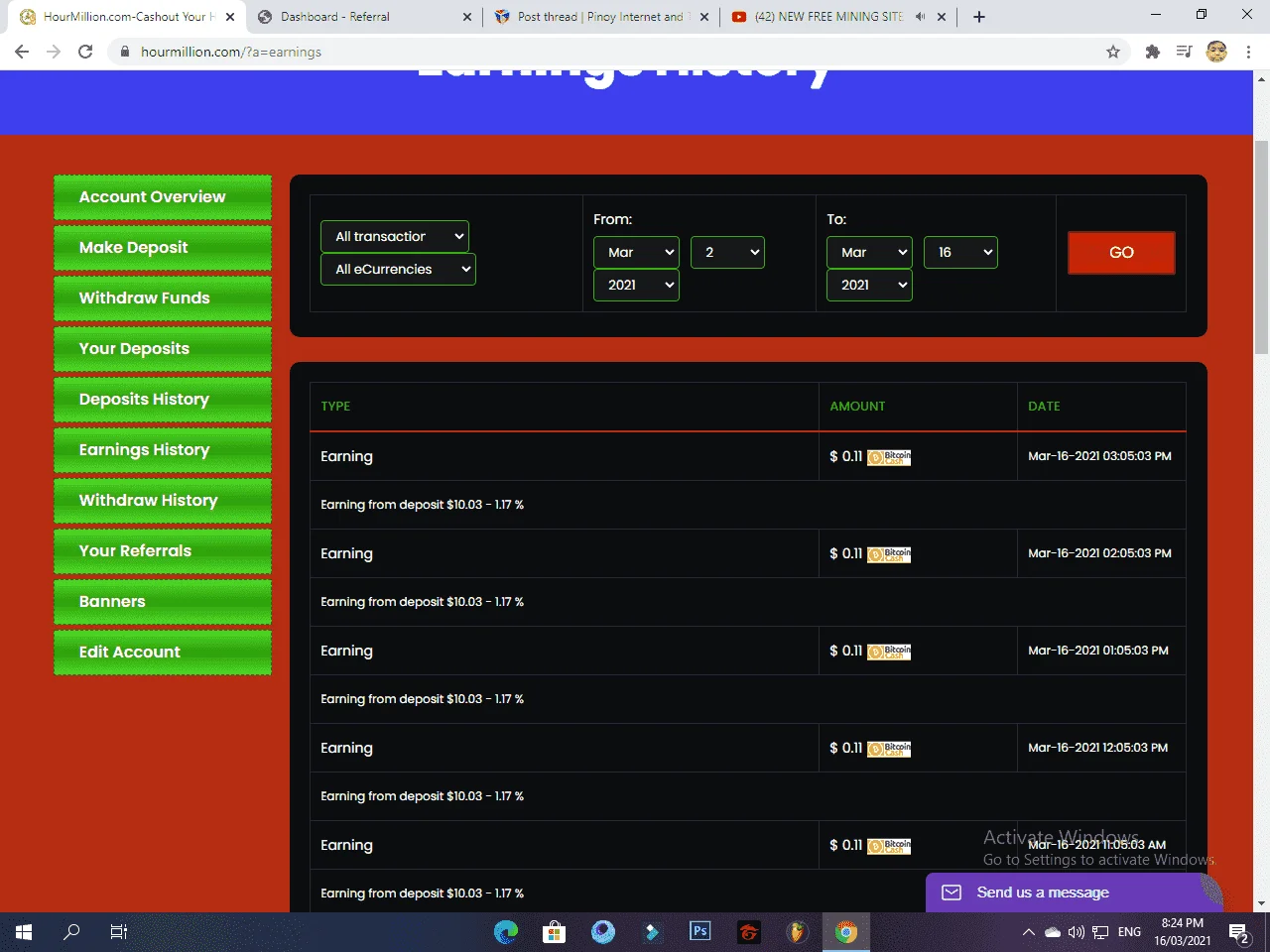Click date Mar-16-2021 12:05:03 PM
This screenshot has width=1270, height=952.
coord(1098,748)
